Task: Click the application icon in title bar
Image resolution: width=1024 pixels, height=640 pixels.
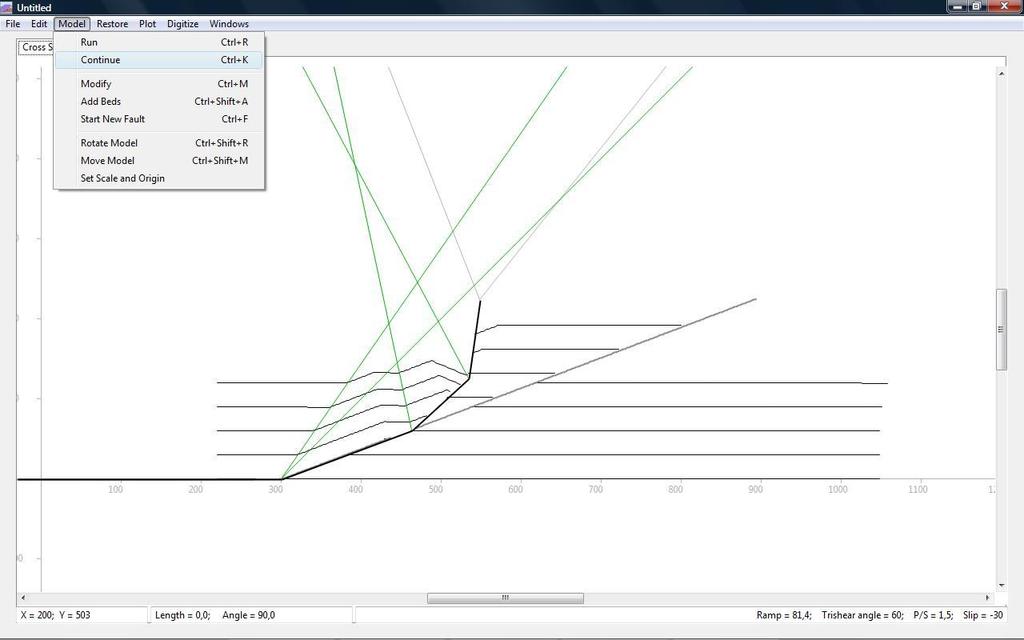Action: point(7,7)
